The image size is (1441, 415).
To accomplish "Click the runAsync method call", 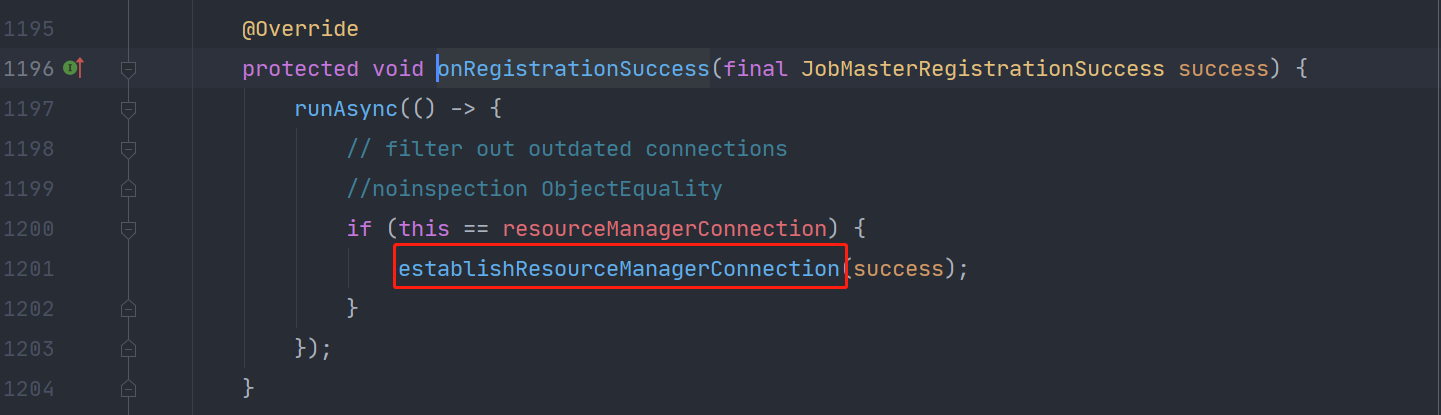I will (x=345, y=109).
